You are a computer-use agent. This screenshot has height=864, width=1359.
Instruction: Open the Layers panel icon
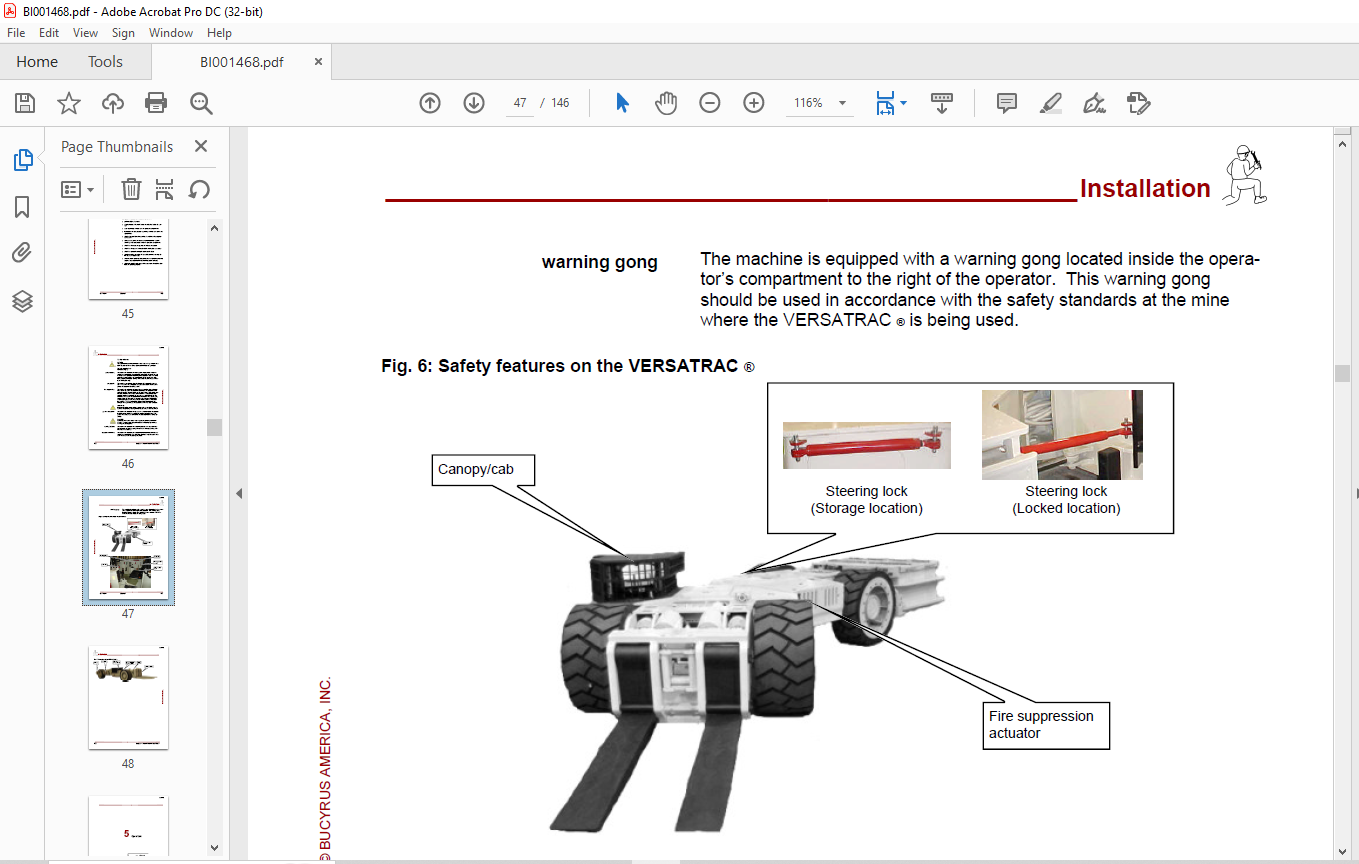[x=22, y=300]
